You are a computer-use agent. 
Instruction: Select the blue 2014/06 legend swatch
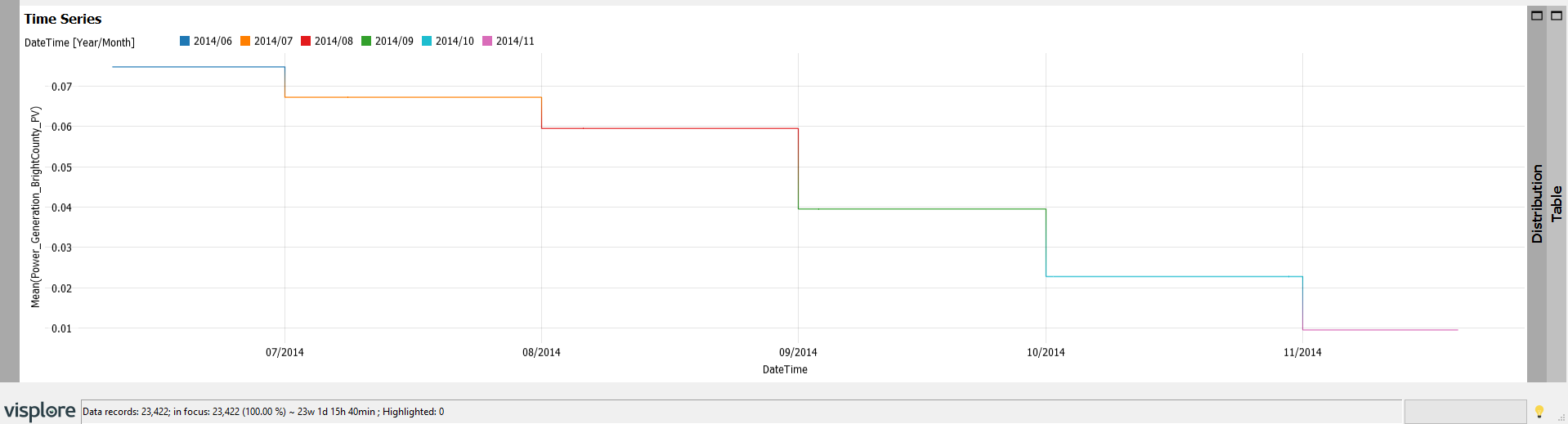[185, 41]
